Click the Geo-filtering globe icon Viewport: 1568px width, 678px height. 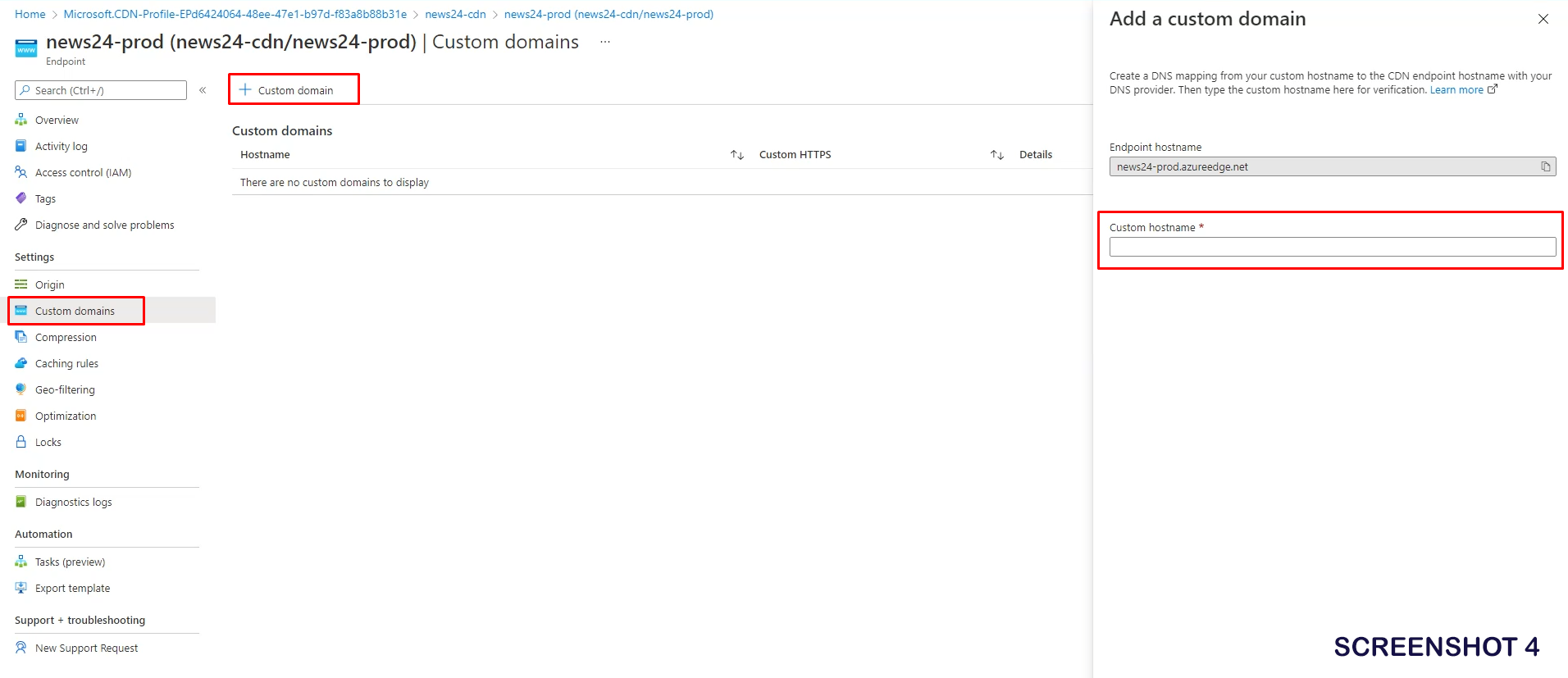coord(21,389)
